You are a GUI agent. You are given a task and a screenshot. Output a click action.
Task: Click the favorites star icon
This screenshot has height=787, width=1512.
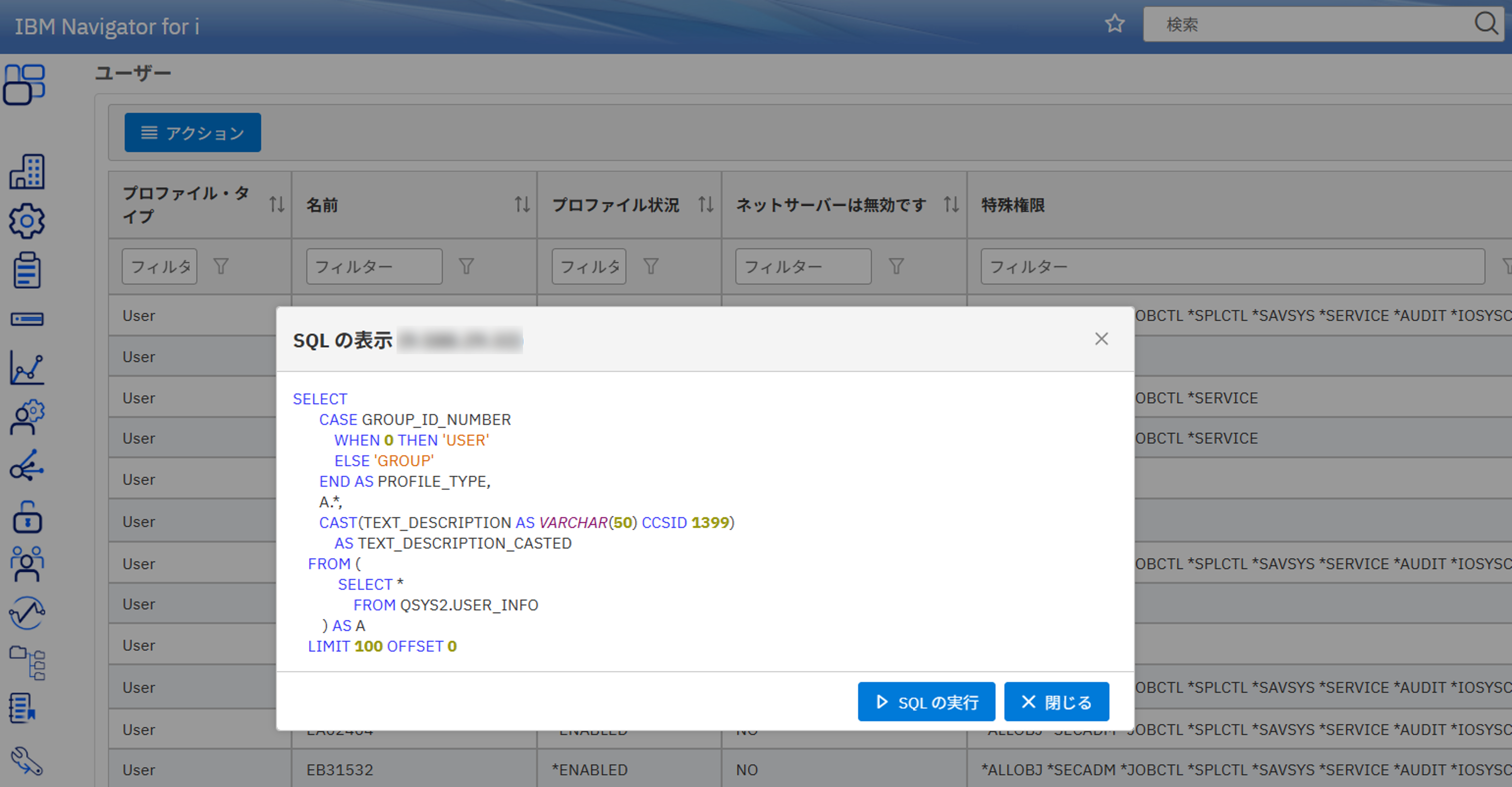pos(1114,24)
